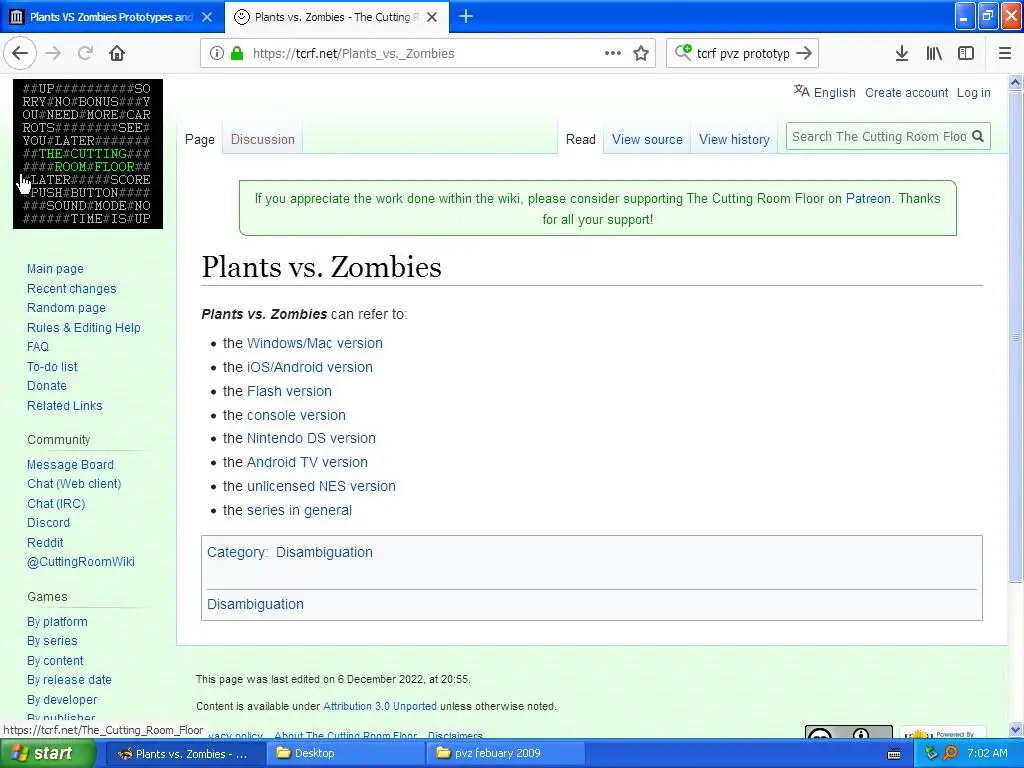This screenshot has width=1024, height=768.
Task: Click the Plants vs. Zombies taskbar button
Action: (x=184, y=753)
